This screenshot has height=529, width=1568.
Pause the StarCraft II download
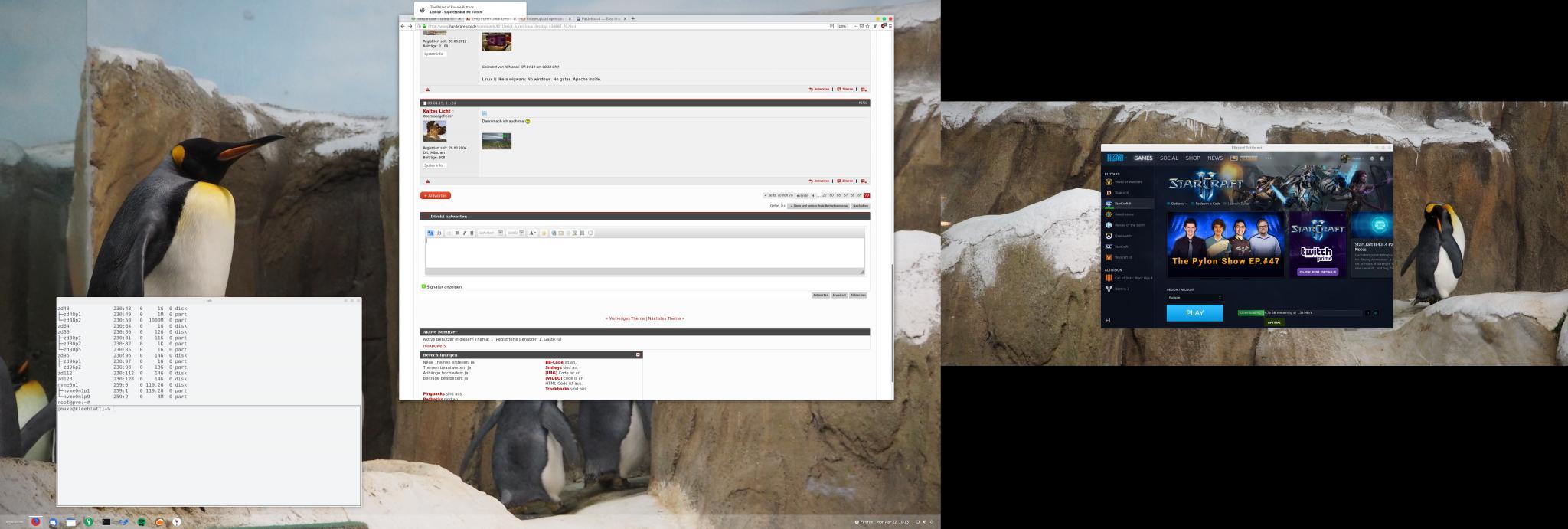1368,312
